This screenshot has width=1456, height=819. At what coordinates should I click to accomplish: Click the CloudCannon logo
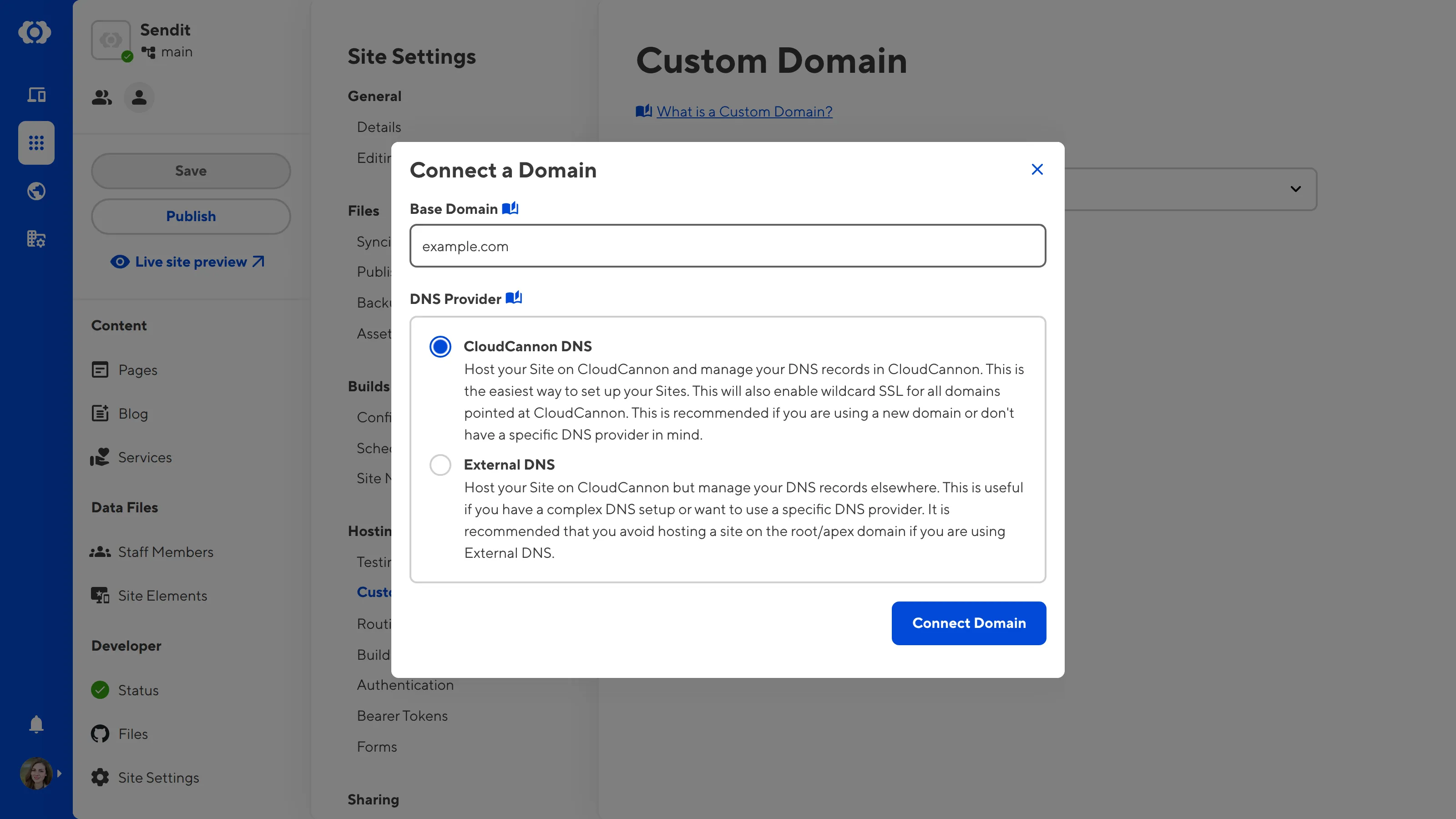point(35,32)
